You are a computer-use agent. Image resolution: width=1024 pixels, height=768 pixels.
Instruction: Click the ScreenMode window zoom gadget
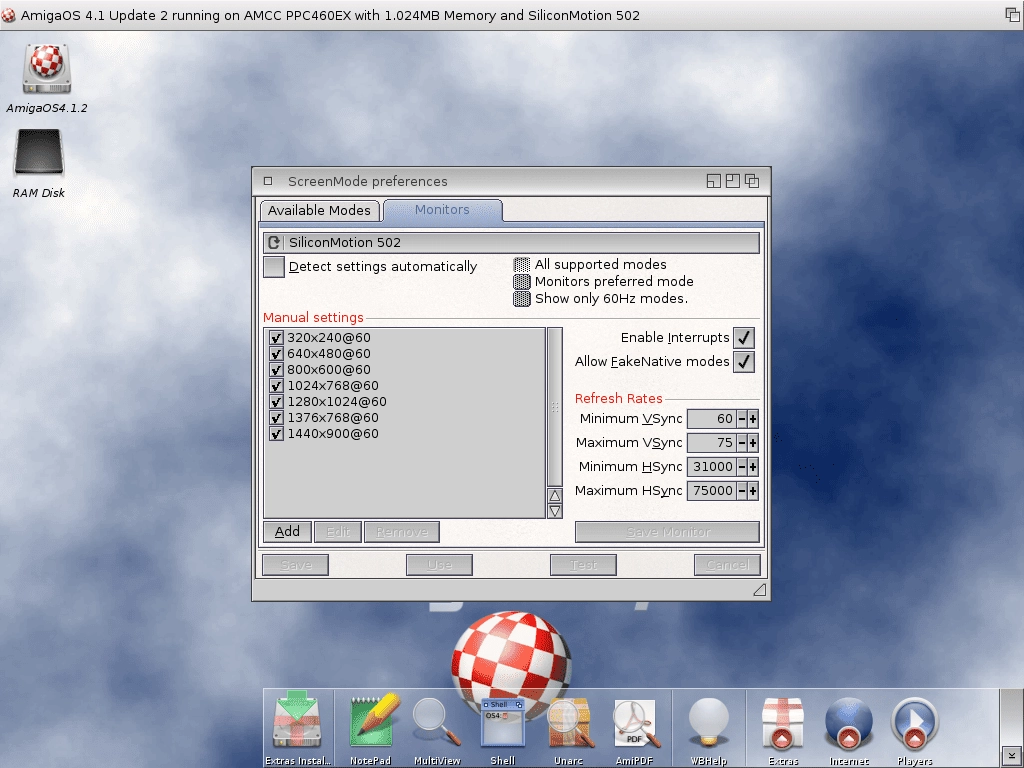point(733,181)
